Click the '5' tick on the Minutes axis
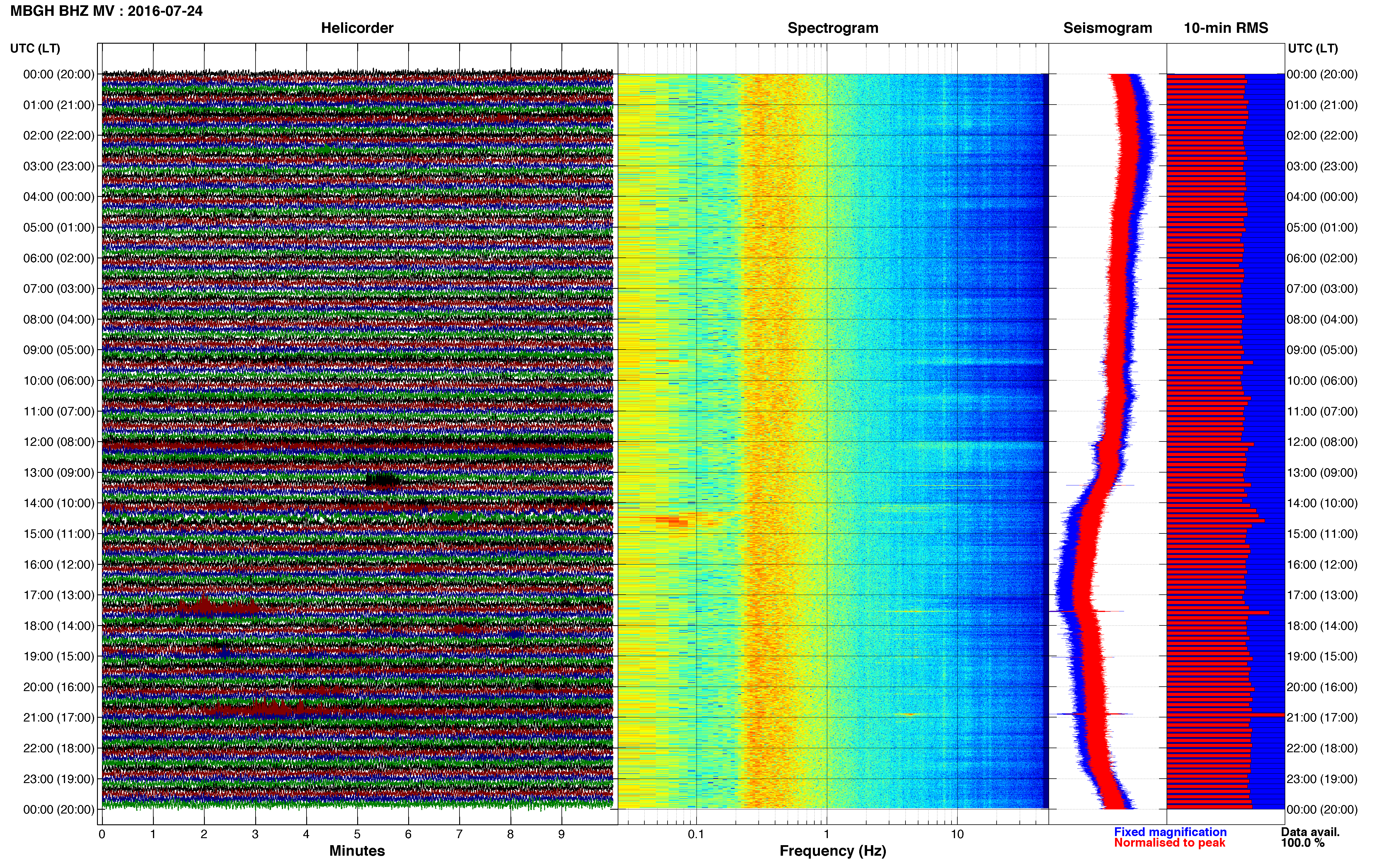1389x868 pixels. [357, 835]
